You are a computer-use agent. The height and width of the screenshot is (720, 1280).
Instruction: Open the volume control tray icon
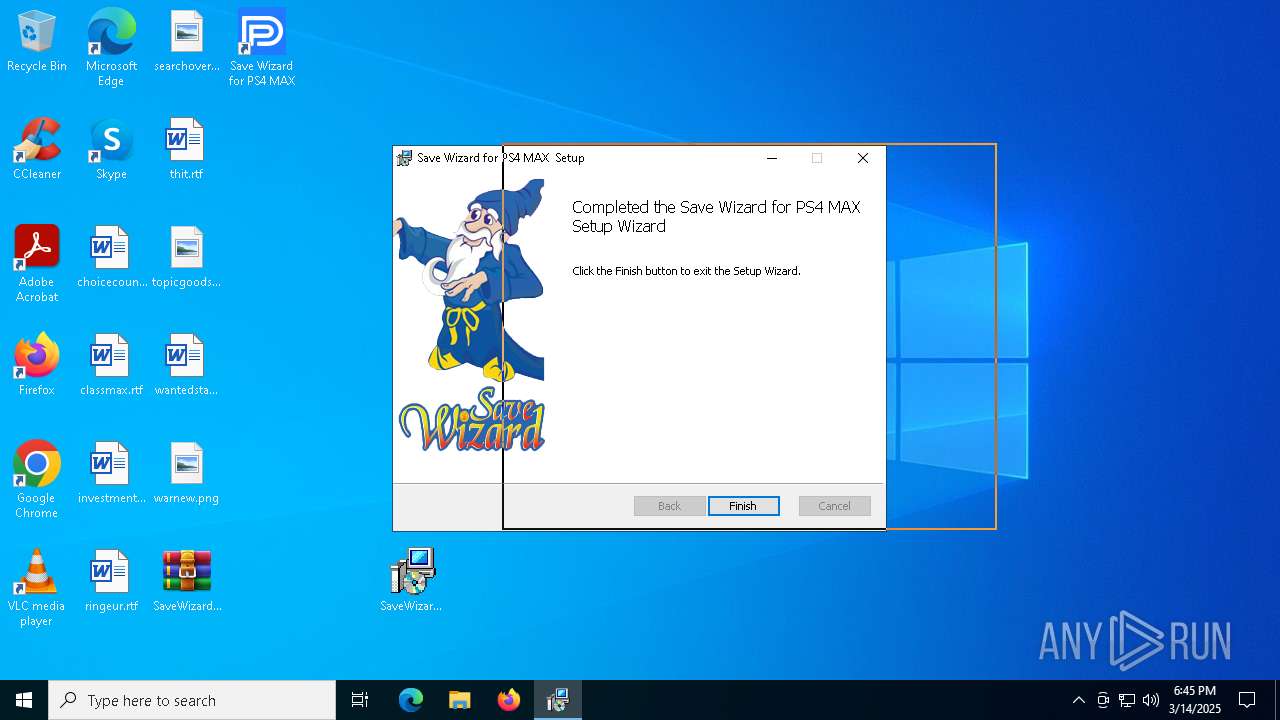coord(1151,700)
